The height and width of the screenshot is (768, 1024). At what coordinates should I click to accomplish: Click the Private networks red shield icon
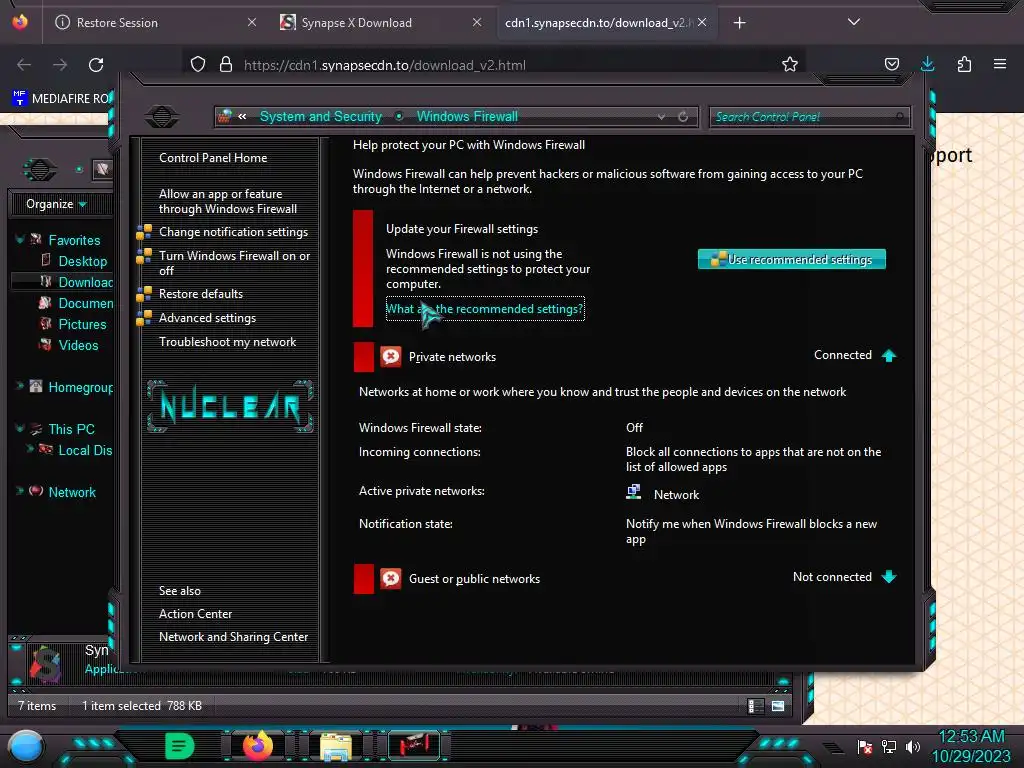tap(391, 357)
